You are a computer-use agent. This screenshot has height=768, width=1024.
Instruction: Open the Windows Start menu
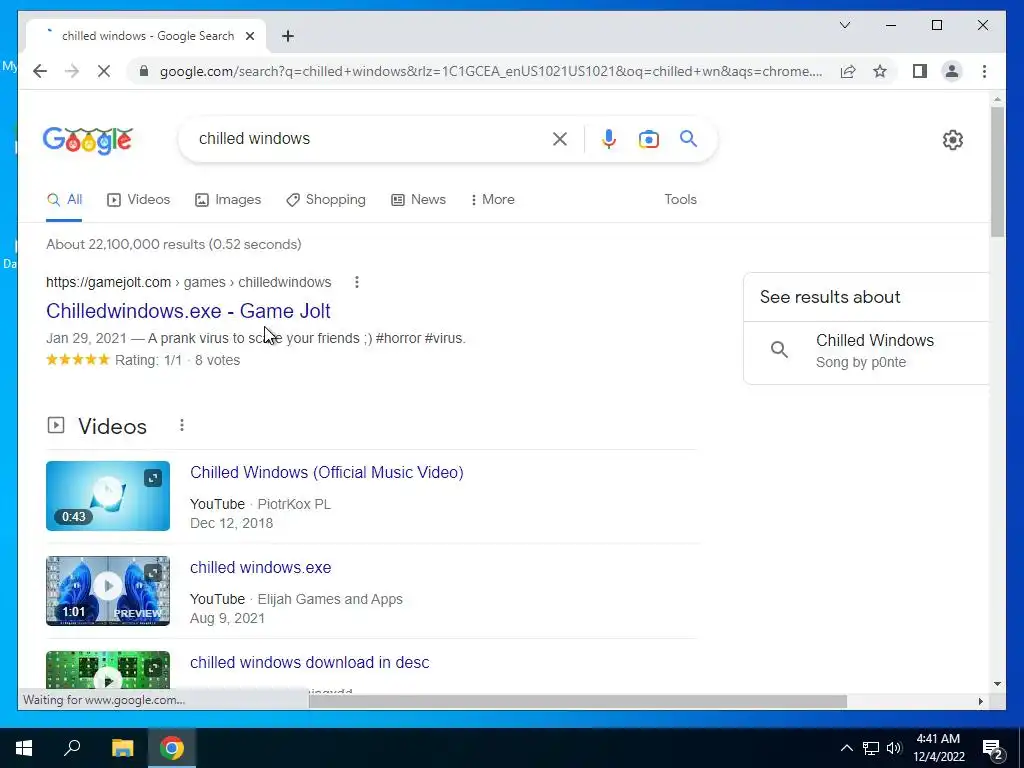pyautogui.click(x=24, y=748)
